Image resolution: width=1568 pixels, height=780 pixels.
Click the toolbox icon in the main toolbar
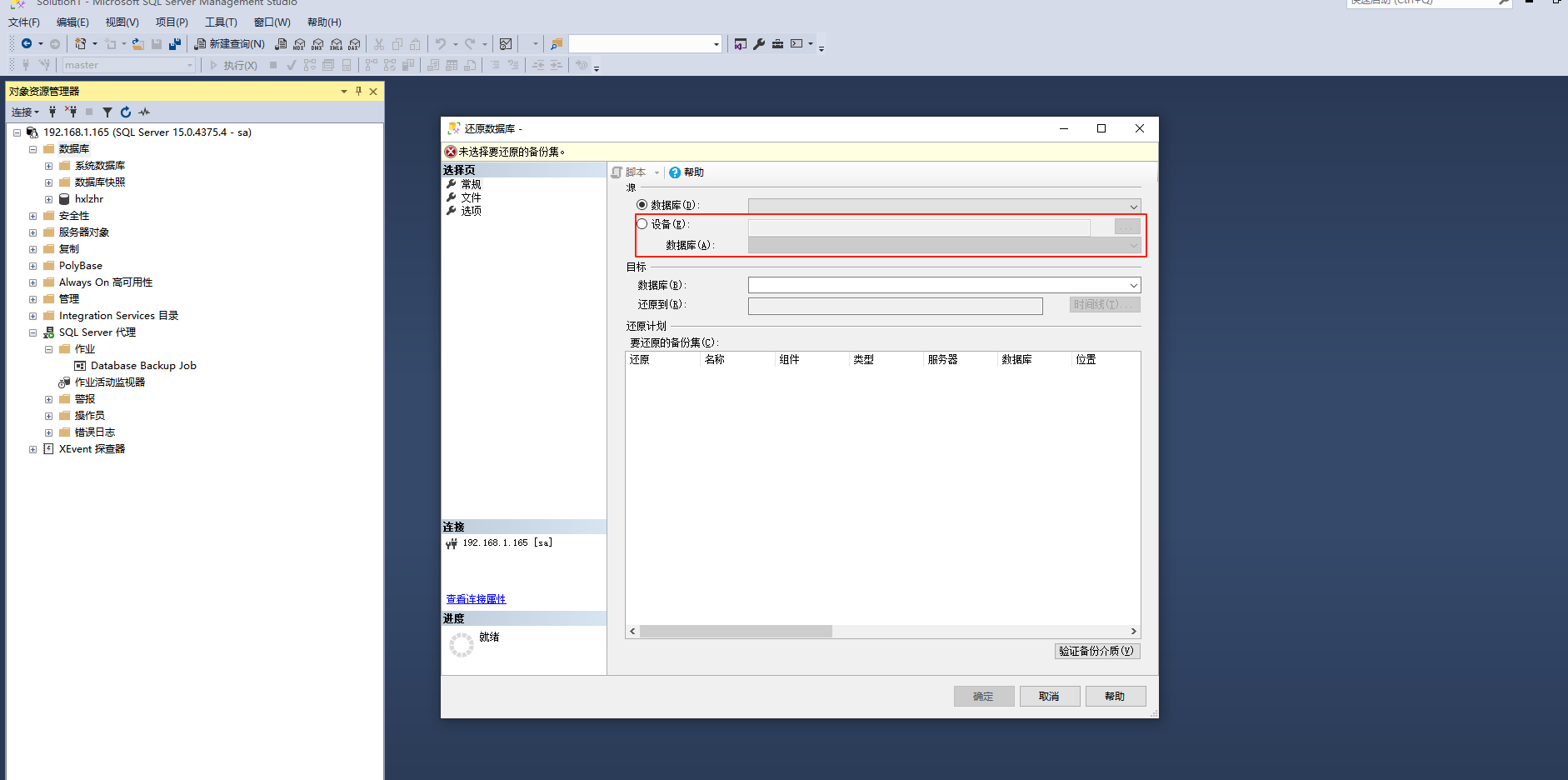coord(777,44)
